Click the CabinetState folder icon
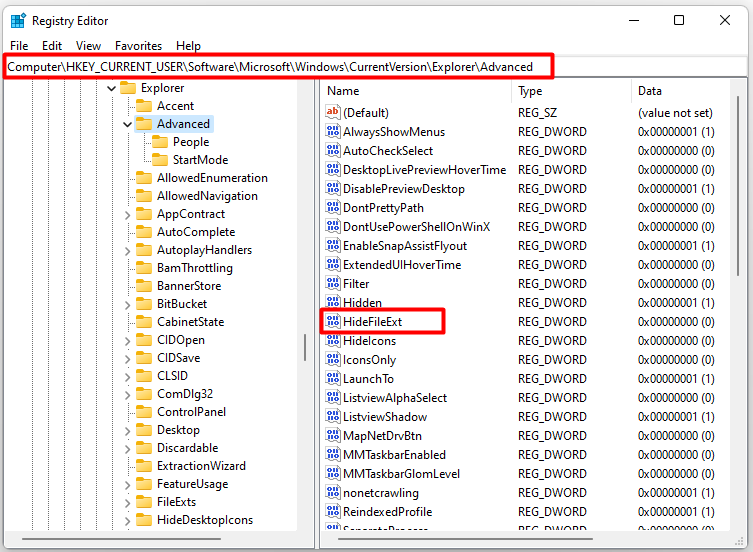The width and height of the screenshot is (753, 552). [144, 322]
